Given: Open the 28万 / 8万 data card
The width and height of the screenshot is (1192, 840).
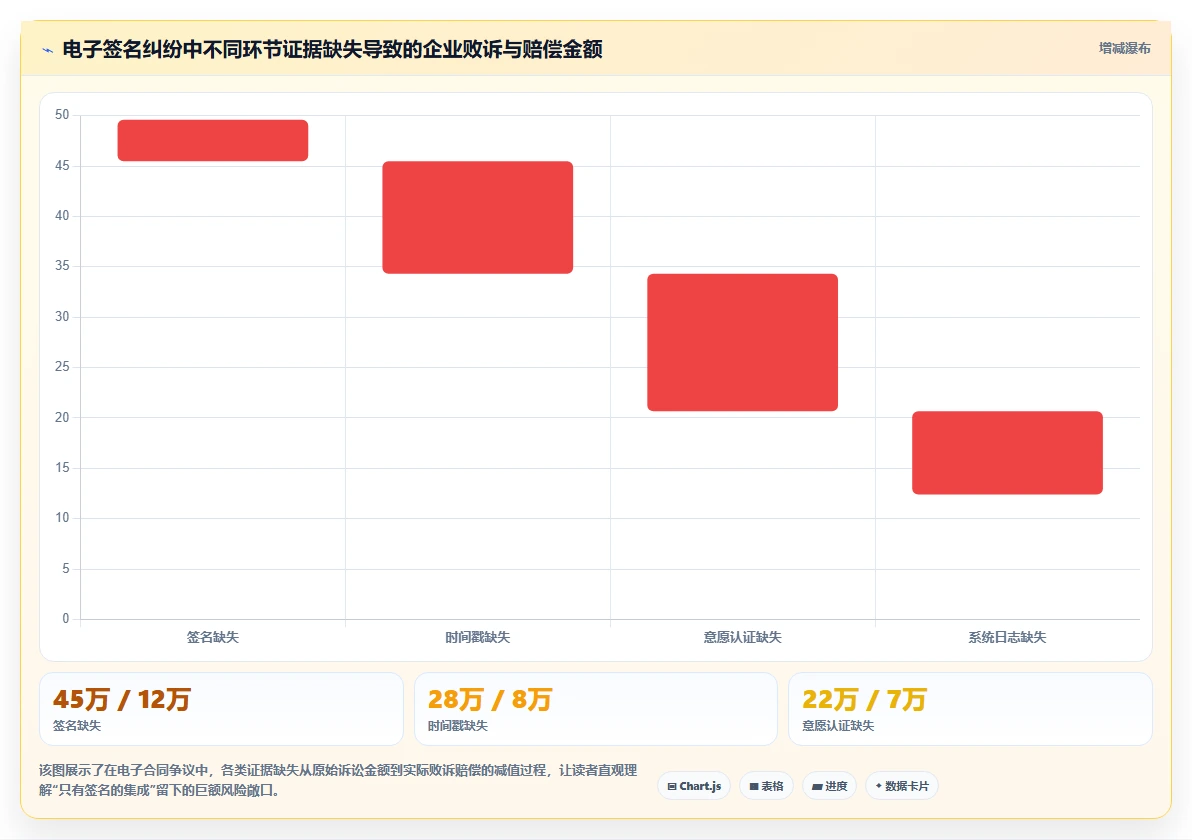Looking at the screenshot, I should (596, 708).
